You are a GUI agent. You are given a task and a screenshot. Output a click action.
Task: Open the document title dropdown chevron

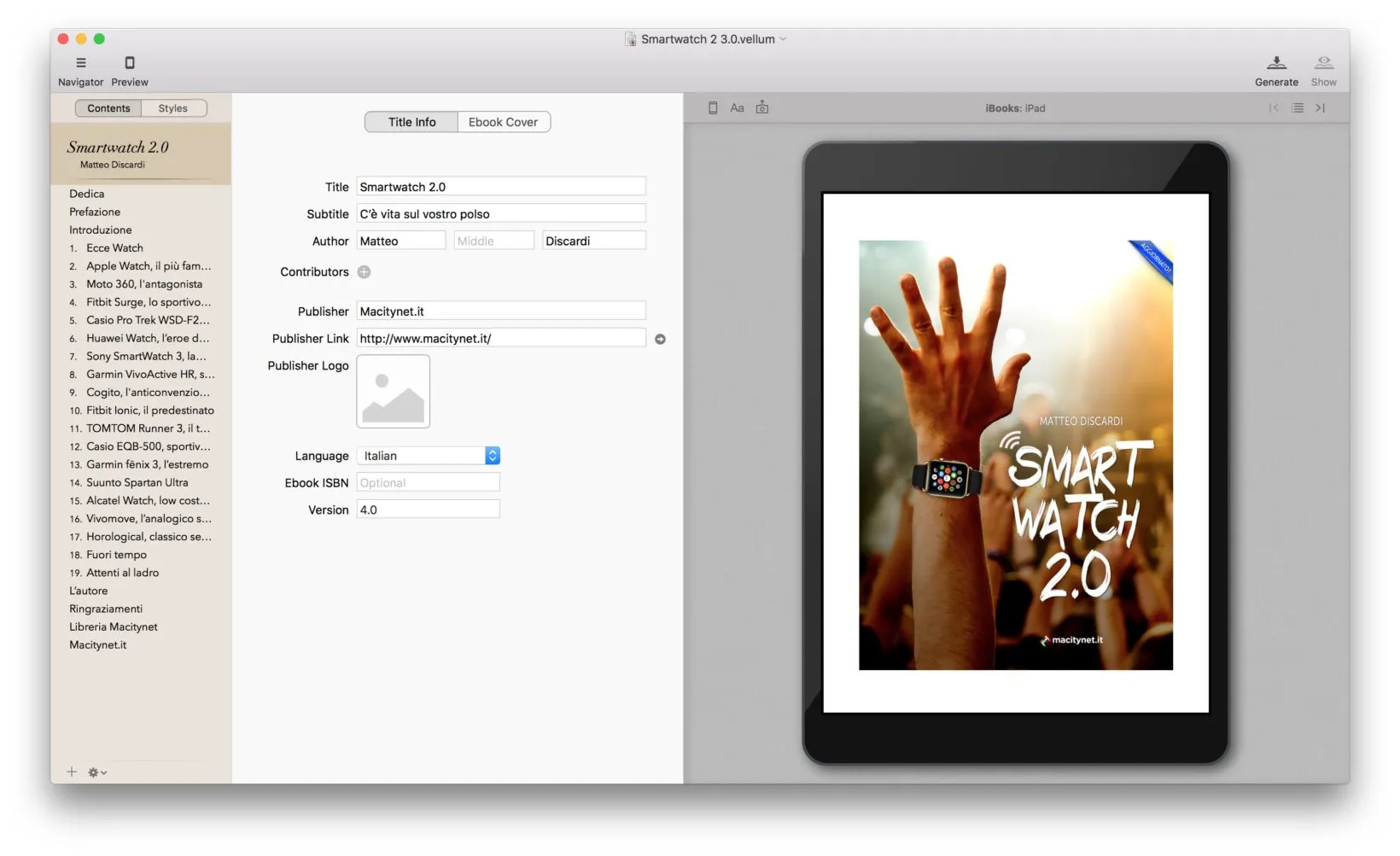[783, 39]
